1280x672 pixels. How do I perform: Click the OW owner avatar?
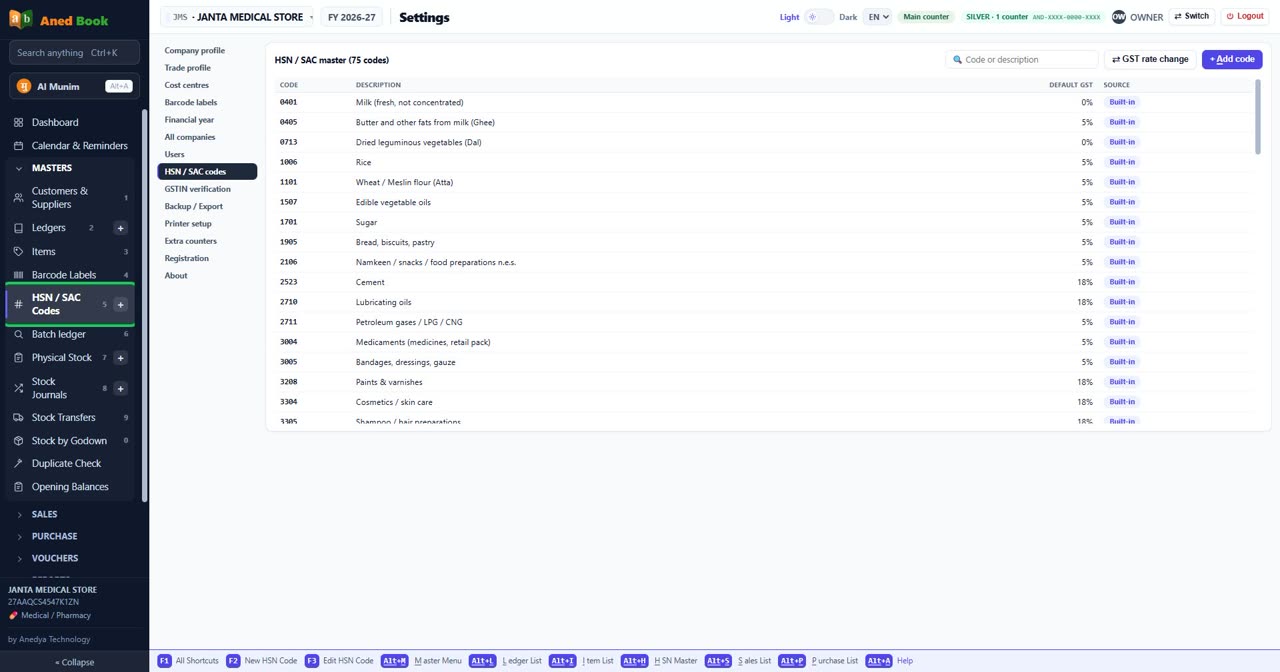click(x=1119, y=17)
